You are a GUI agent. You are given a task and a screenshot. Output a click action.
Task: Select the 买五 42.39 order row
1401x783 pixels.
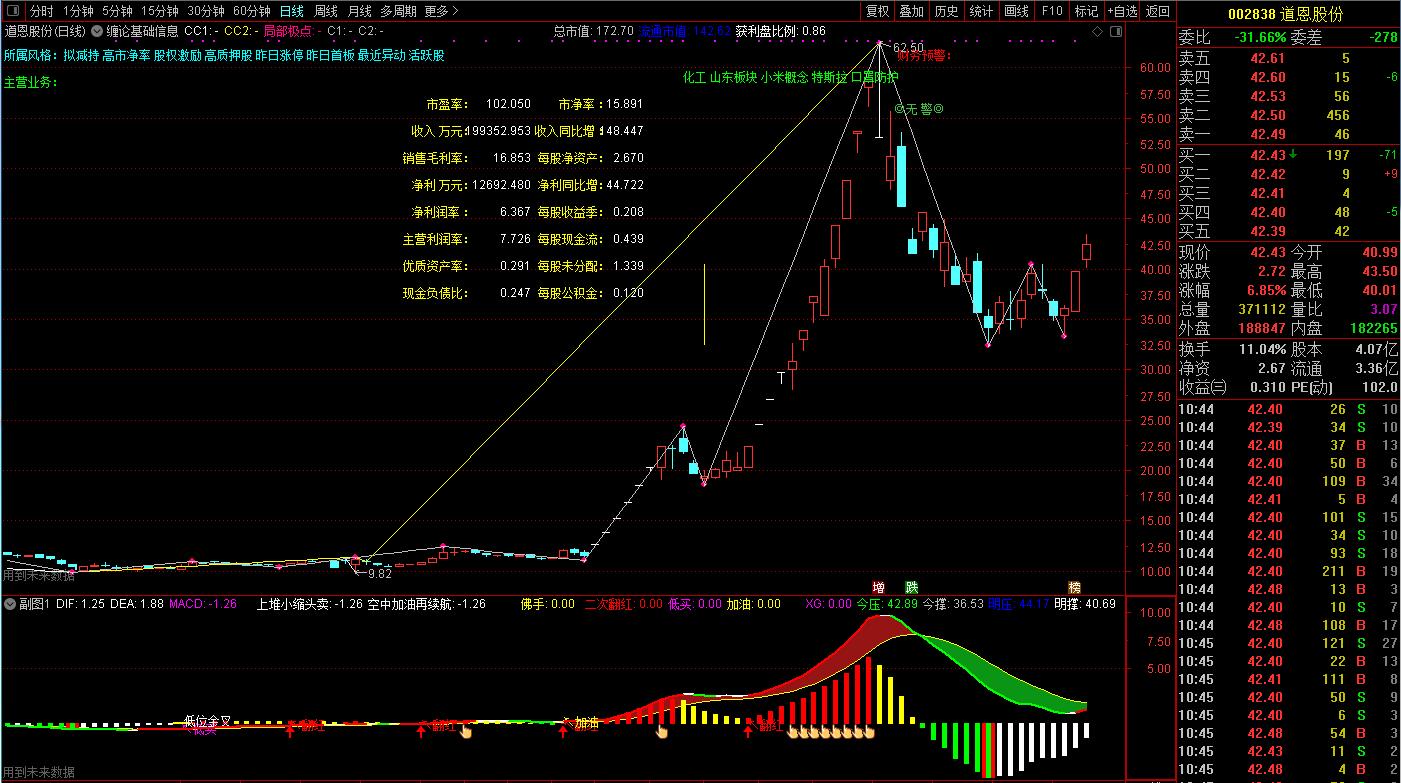click(1289, 231)
